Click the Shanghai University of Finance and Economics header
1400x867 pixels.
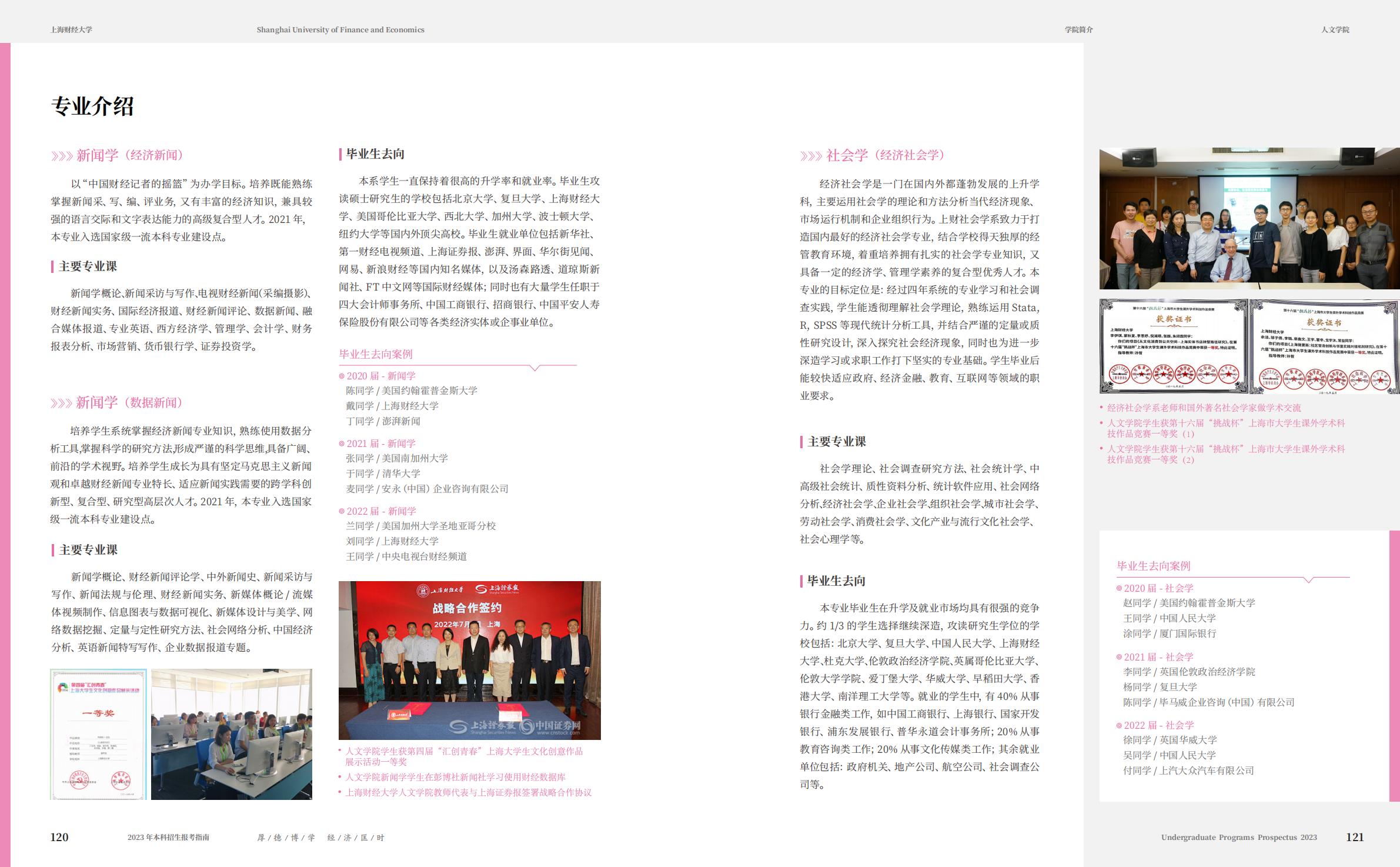pyautogui.click(x=339, y=29)
